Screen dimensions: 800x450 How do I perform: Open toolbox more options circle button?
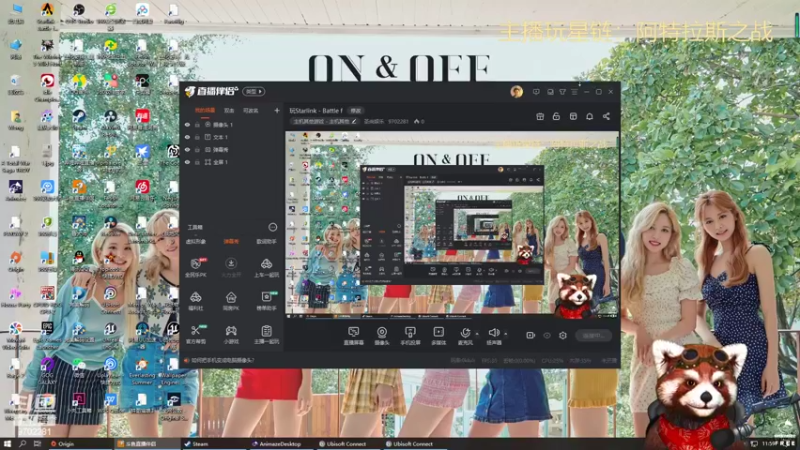pos(272,227)
